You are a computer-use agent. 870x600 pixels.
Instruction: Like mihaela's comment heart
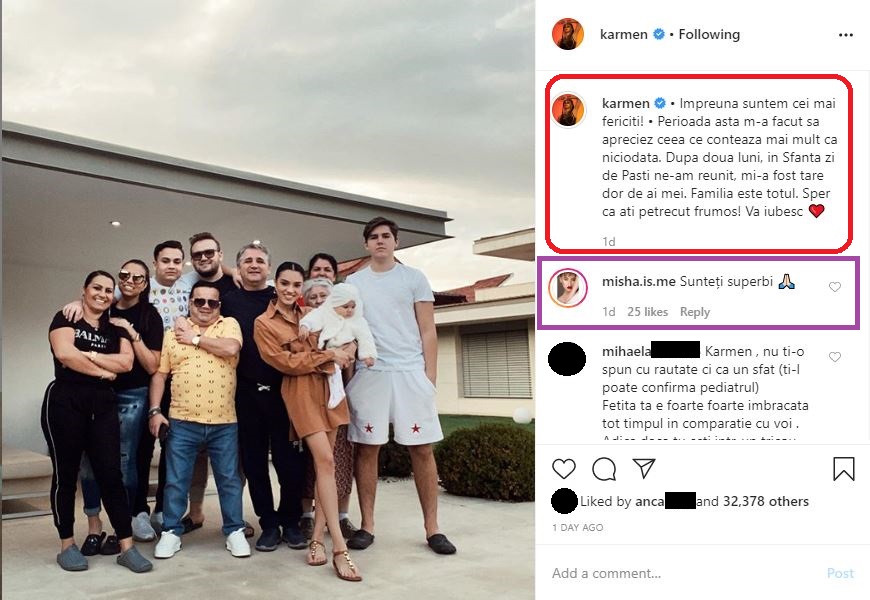(x=835, y=357)
